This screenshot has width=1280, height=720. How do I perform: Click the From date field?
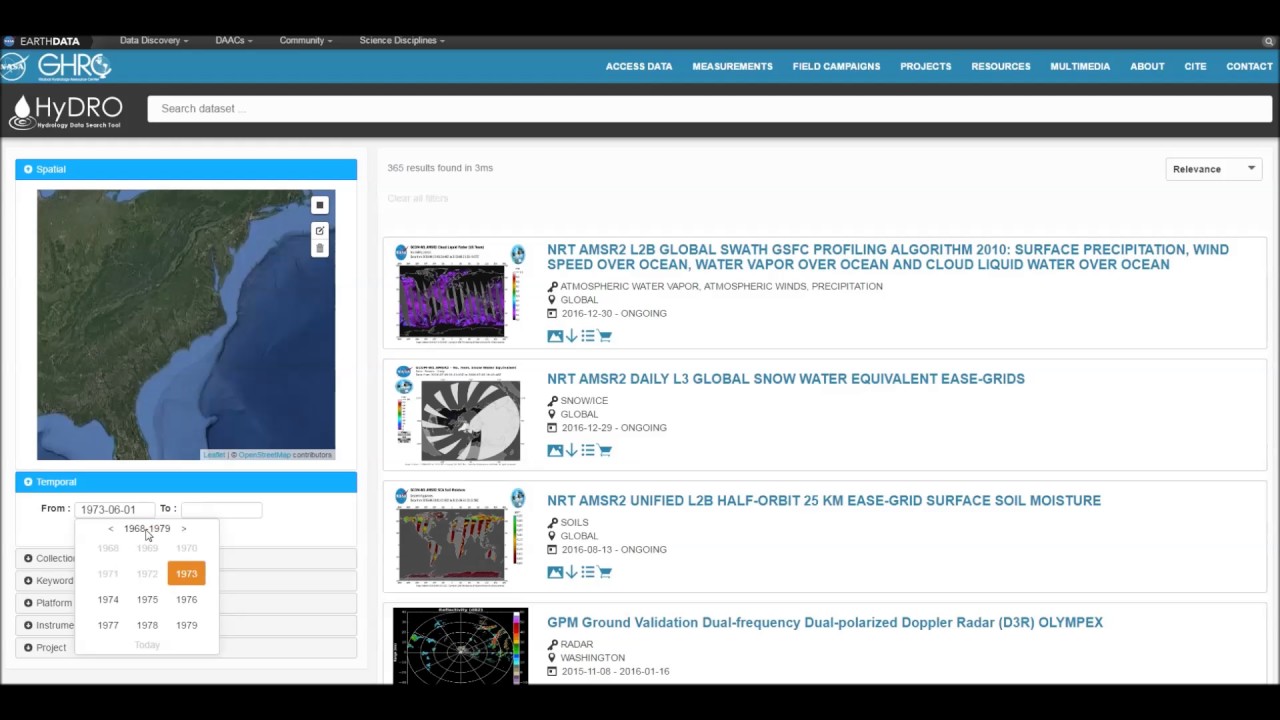tap(115, 510)
